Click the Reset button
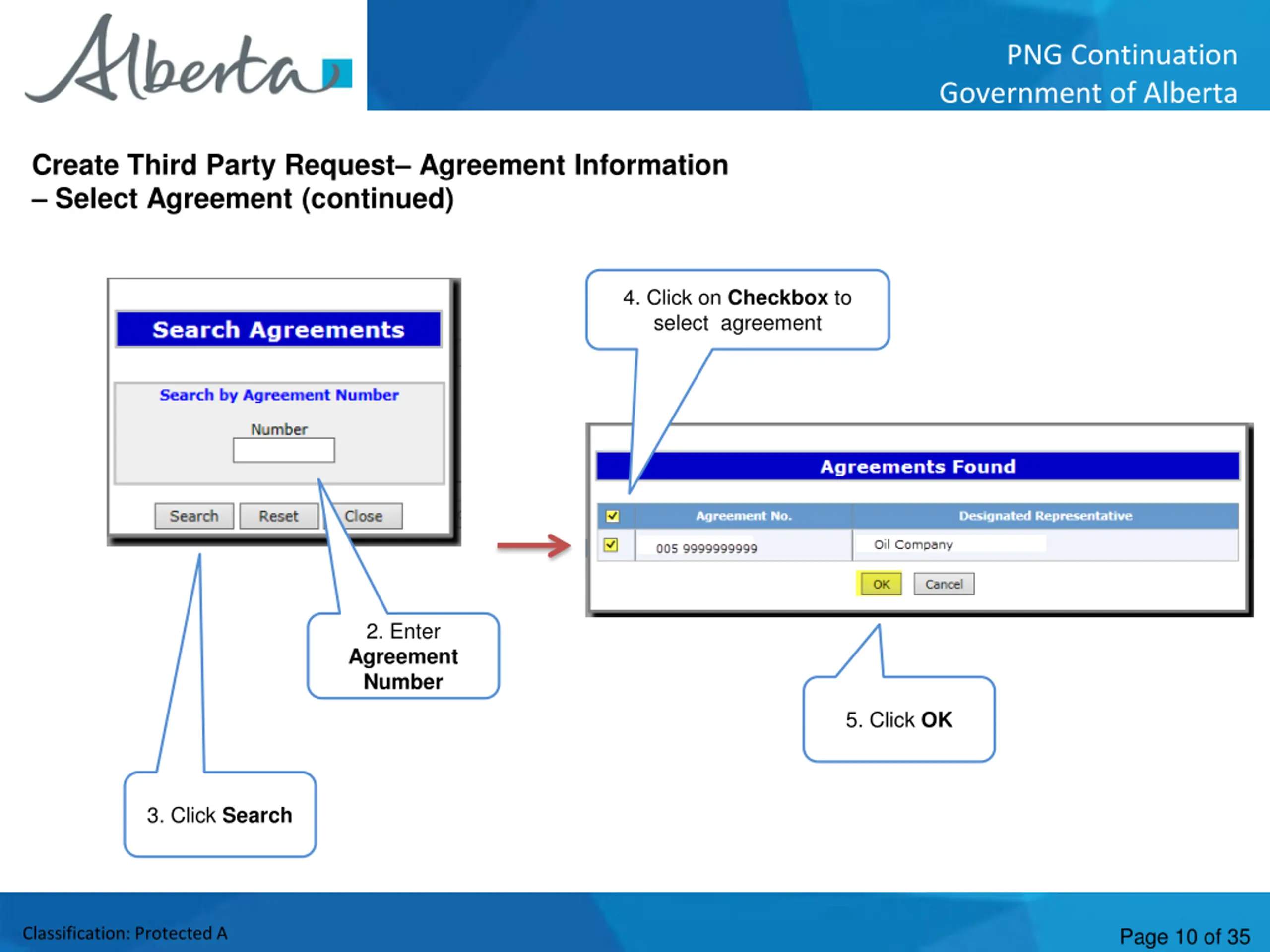Image resolution: width=1270 pixels, height=952 pixels. click(278, 516)
